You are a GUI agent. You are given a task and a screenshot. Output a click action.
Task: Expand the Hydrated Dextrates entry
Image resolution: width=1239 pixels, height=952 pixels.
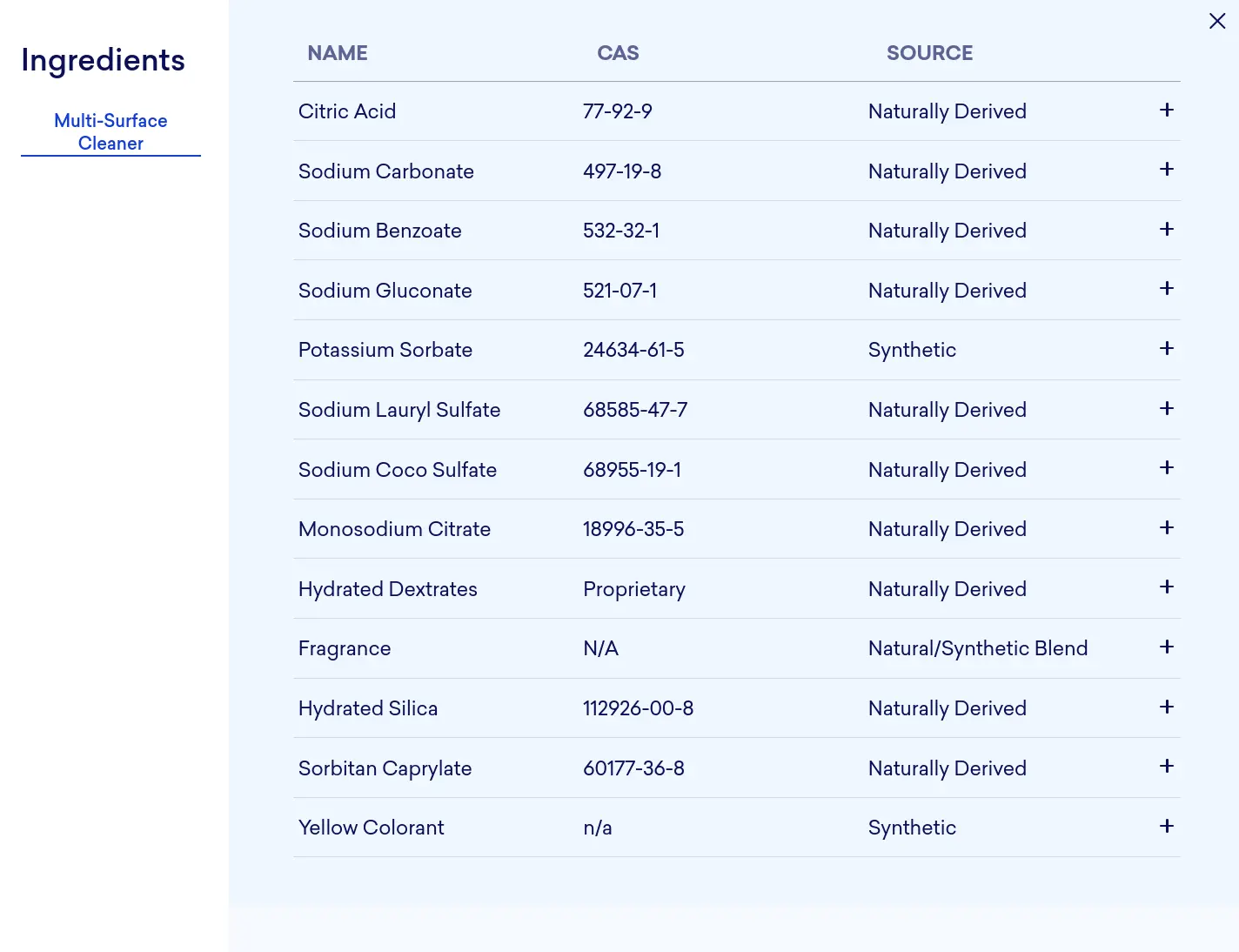point(1167,587)
